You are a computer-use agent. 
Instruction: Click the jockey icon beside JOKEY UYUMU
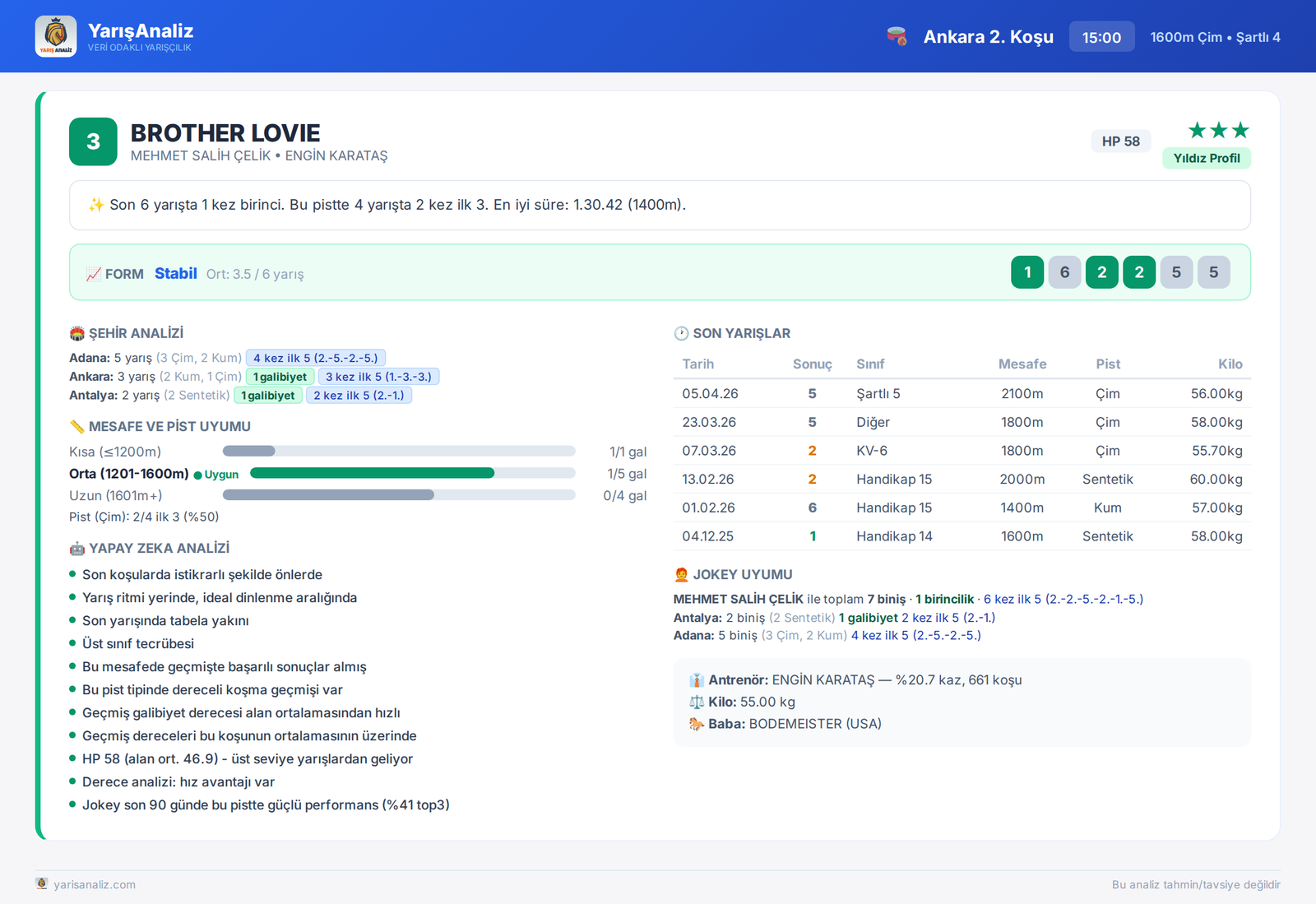coord(681,574)
